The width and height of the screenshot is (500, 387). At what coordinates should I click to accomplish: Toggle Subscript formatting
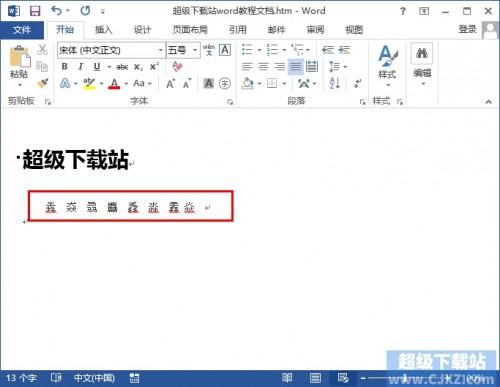point(138,67)
